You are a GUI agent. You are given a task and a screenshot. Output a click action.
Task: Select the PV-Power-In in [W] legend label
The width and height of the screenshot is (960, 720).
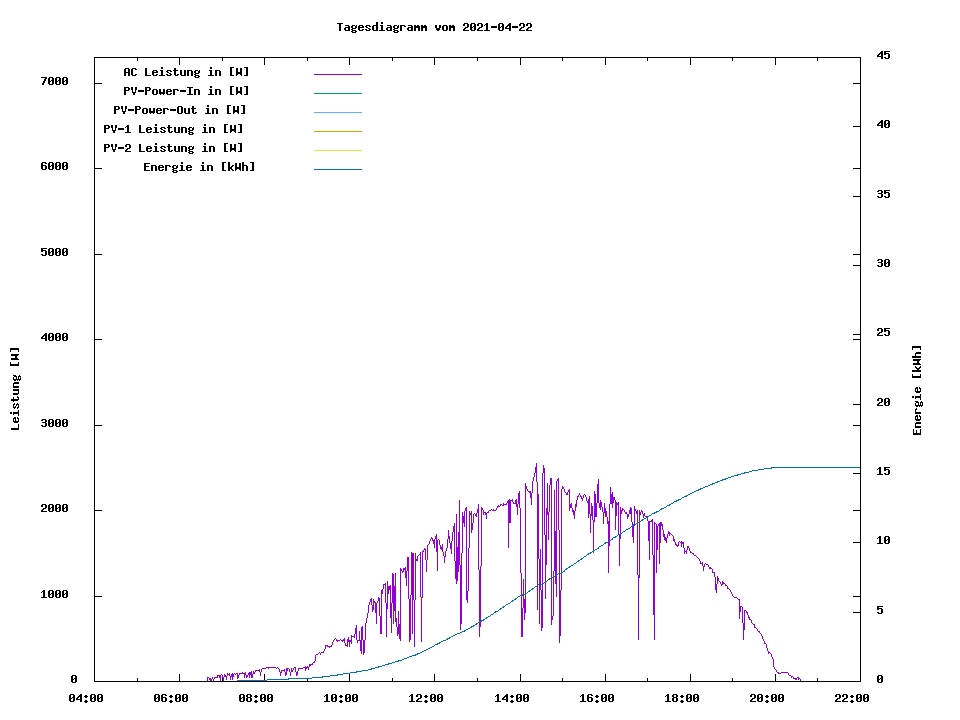pyautogui.click(x=186, y=91)
